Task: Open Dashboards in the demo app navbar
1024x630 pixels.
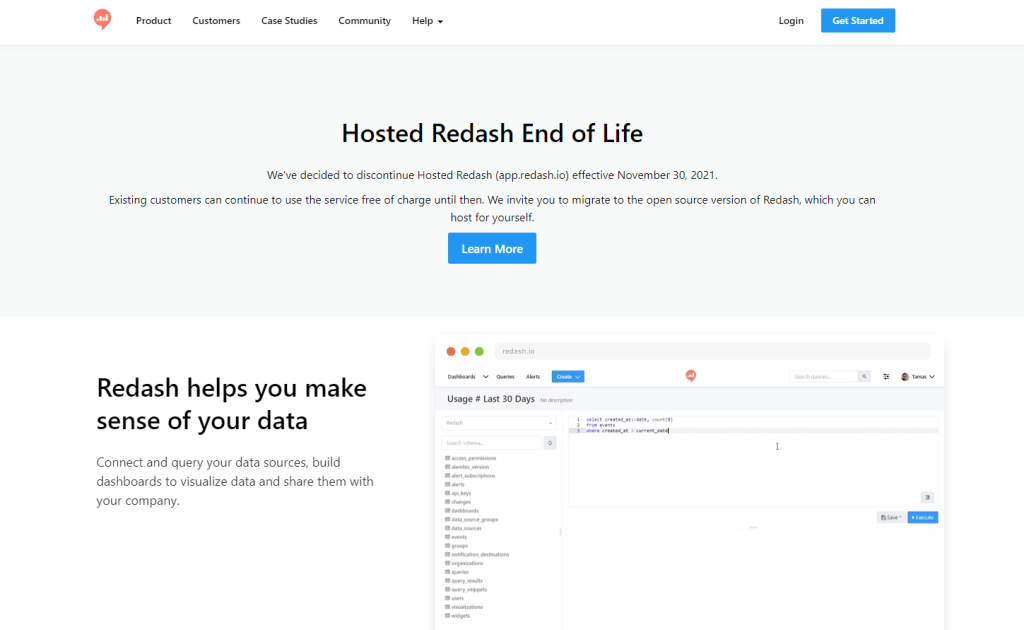Action: point(461,377)
